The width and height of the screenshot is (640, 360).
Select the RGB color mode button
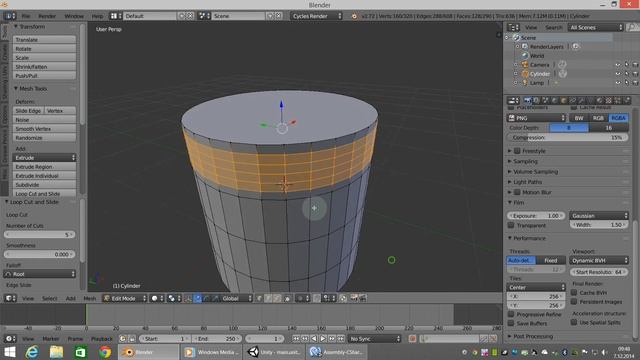point(598,118)
